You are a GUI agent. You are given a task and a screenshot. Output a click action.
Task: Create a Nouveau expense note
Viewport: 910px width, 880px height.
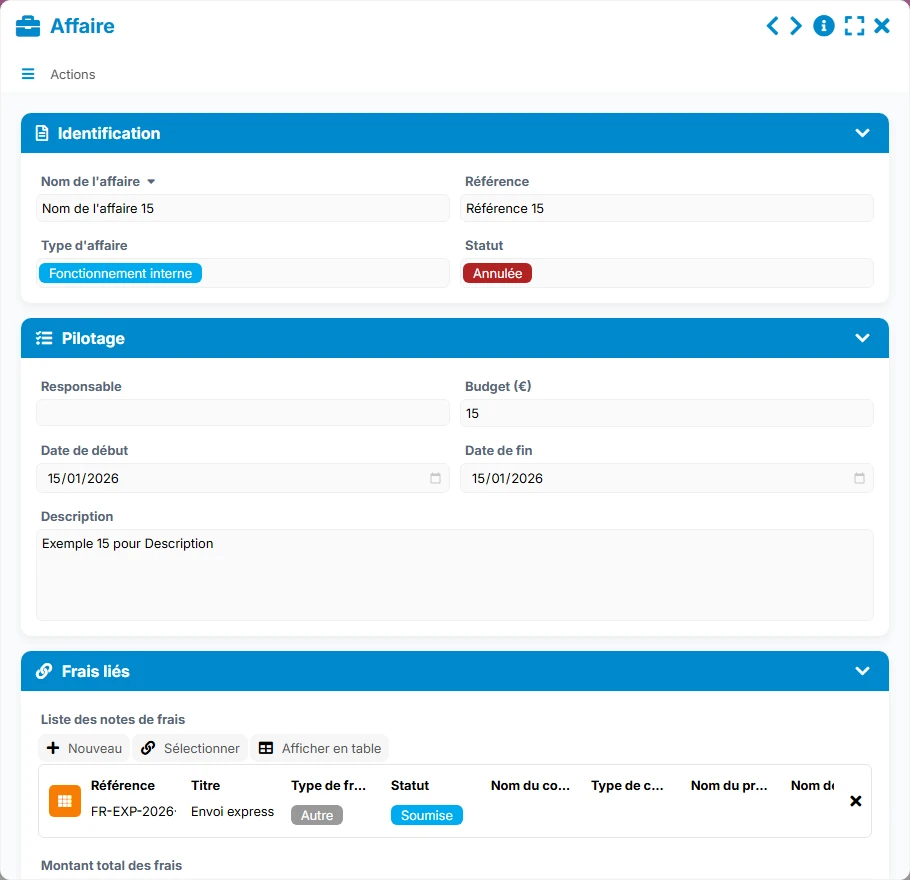coord(84,748)
